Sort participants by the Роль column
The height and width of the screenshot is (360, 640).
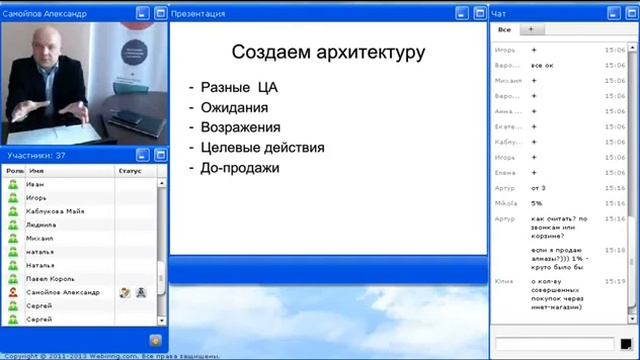pos(15,171)
